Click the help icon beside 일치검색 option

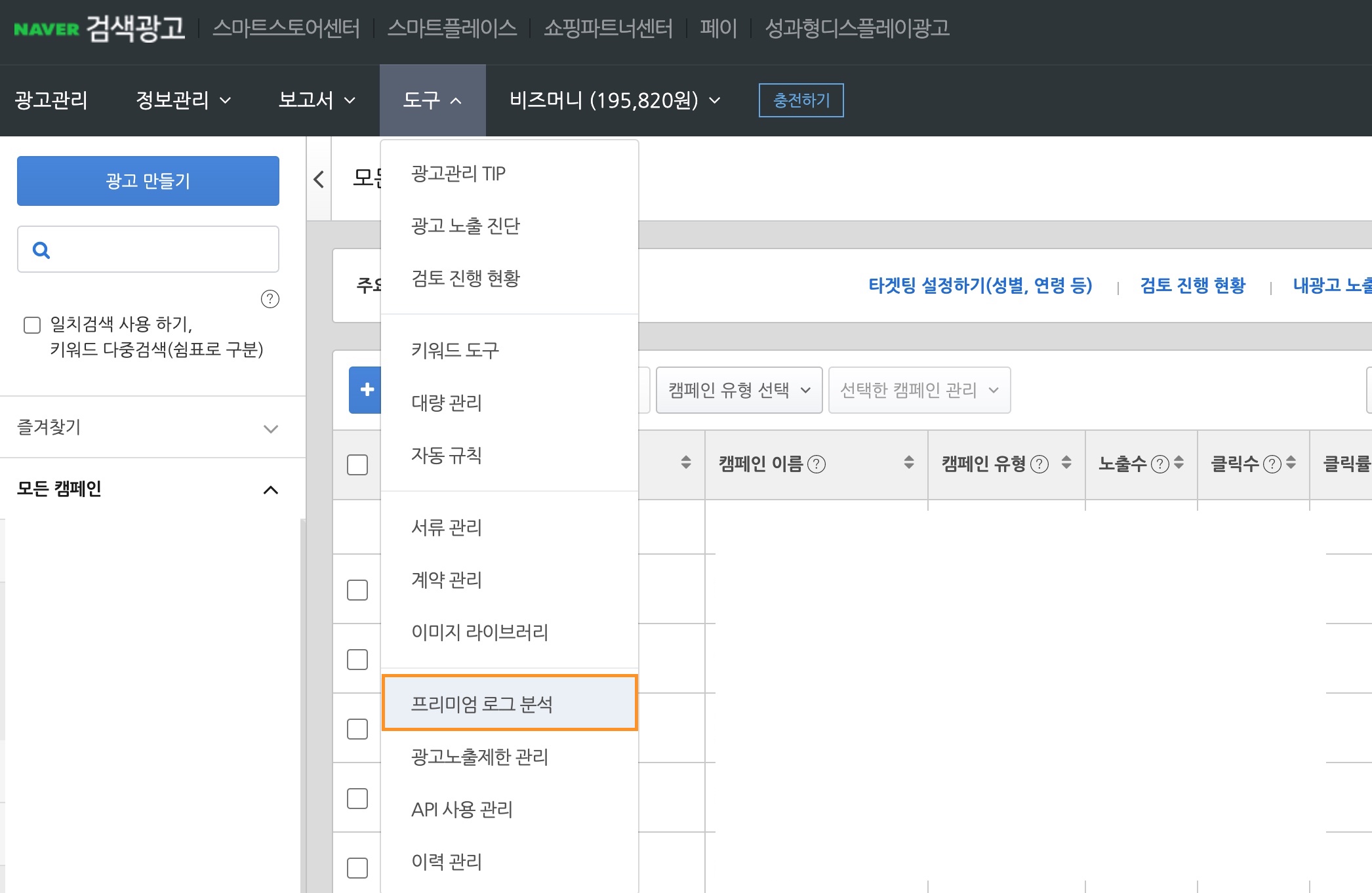(x=269, y=300)
